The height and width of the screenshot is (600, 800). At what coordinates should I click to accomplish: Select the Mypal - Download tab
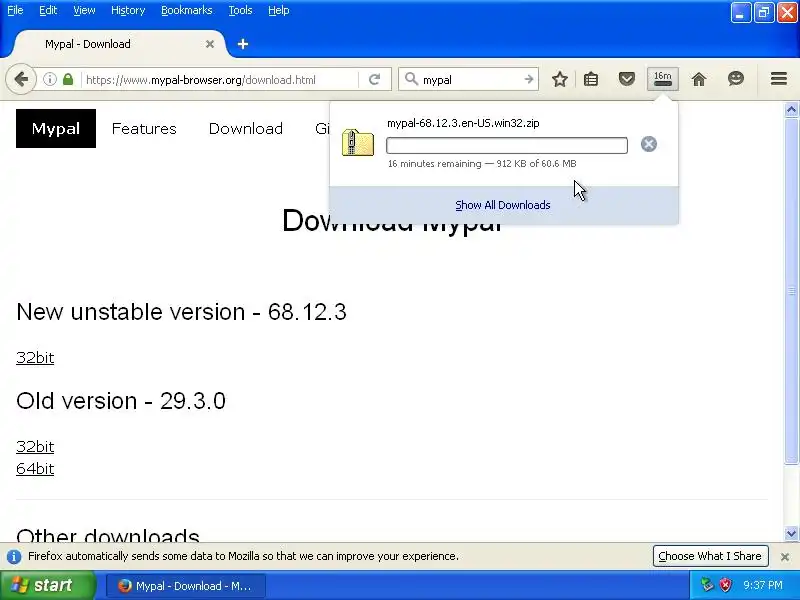(x=118, y=44)
